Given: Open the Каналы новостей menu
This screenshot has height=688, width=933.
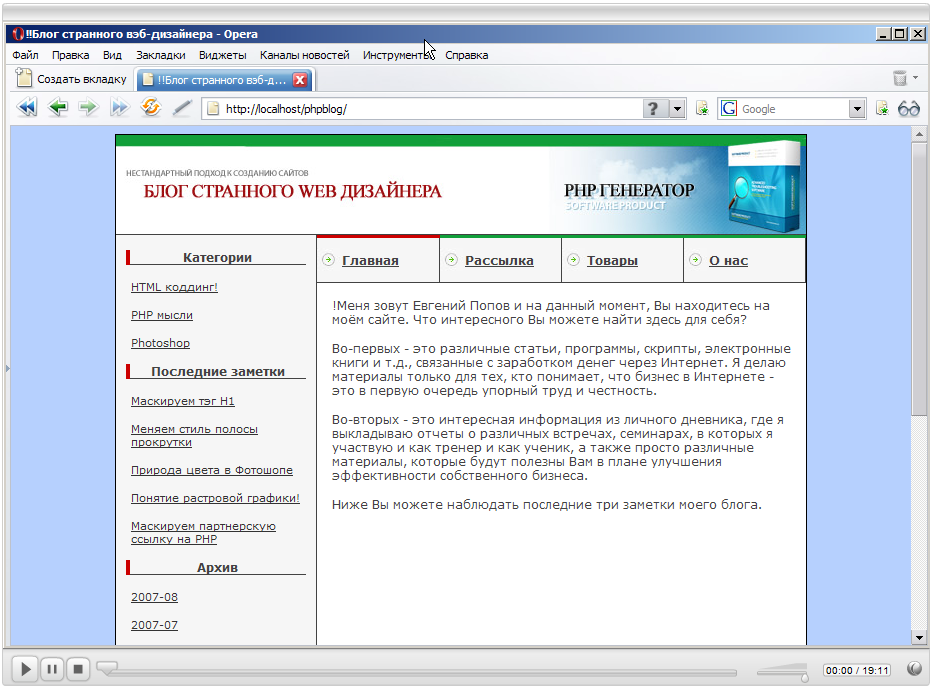Looking at the screenshot, I should point(305,55).
